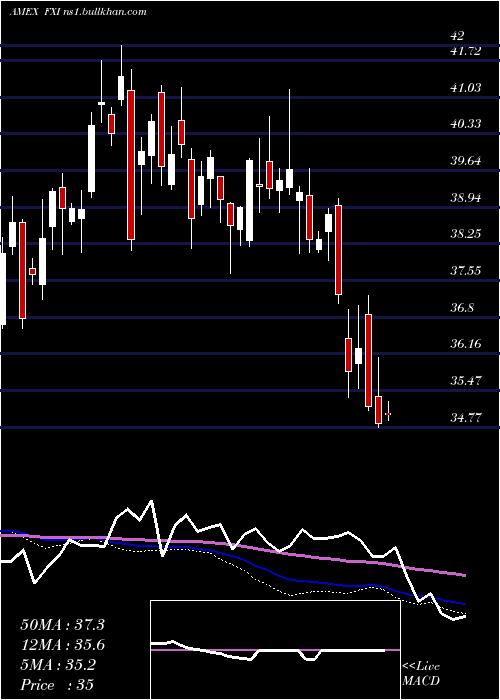
Task: Click the 'Price : 35' value
Action: 57,685
